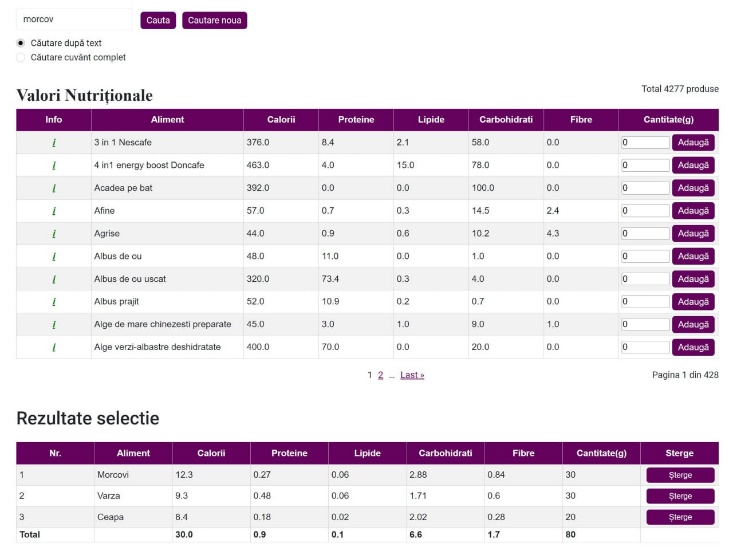Image resolution: width=733 pixels, height=551 pixels.
Task: Open info icon for 3 in 1 Nescafe
Action: pyautogui.click(x=54, y=142)
